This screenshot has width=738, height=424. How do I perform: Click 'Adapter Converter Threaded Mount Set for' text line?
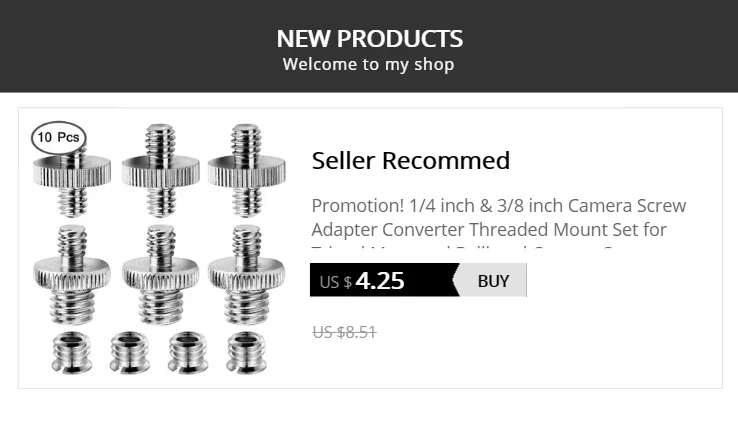coord(488,230)
